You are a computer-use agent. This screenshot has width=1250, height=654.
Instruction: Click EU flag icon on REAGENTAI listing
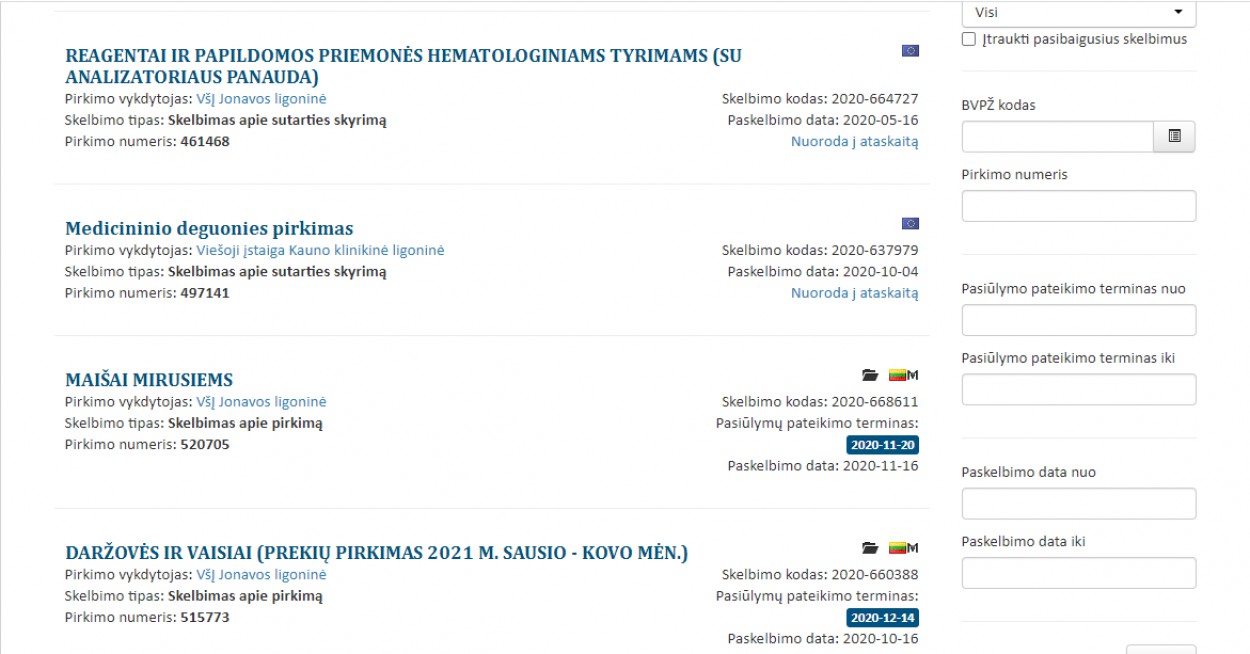tap(910, 50)
